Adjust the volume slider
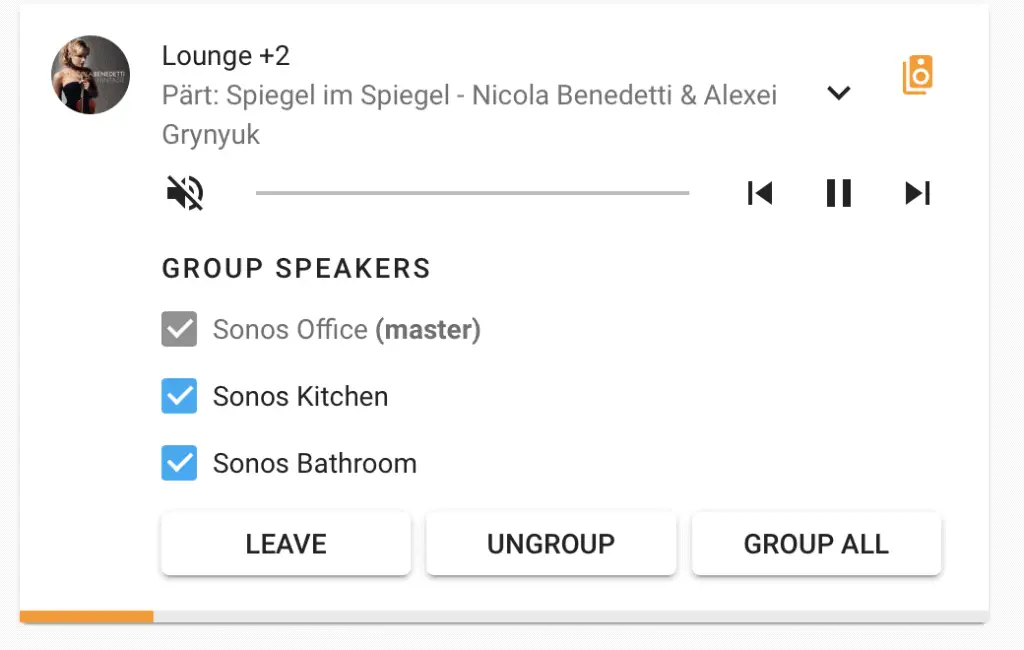The width and height of the screenshot is (1024, 650). coord(473,192)
